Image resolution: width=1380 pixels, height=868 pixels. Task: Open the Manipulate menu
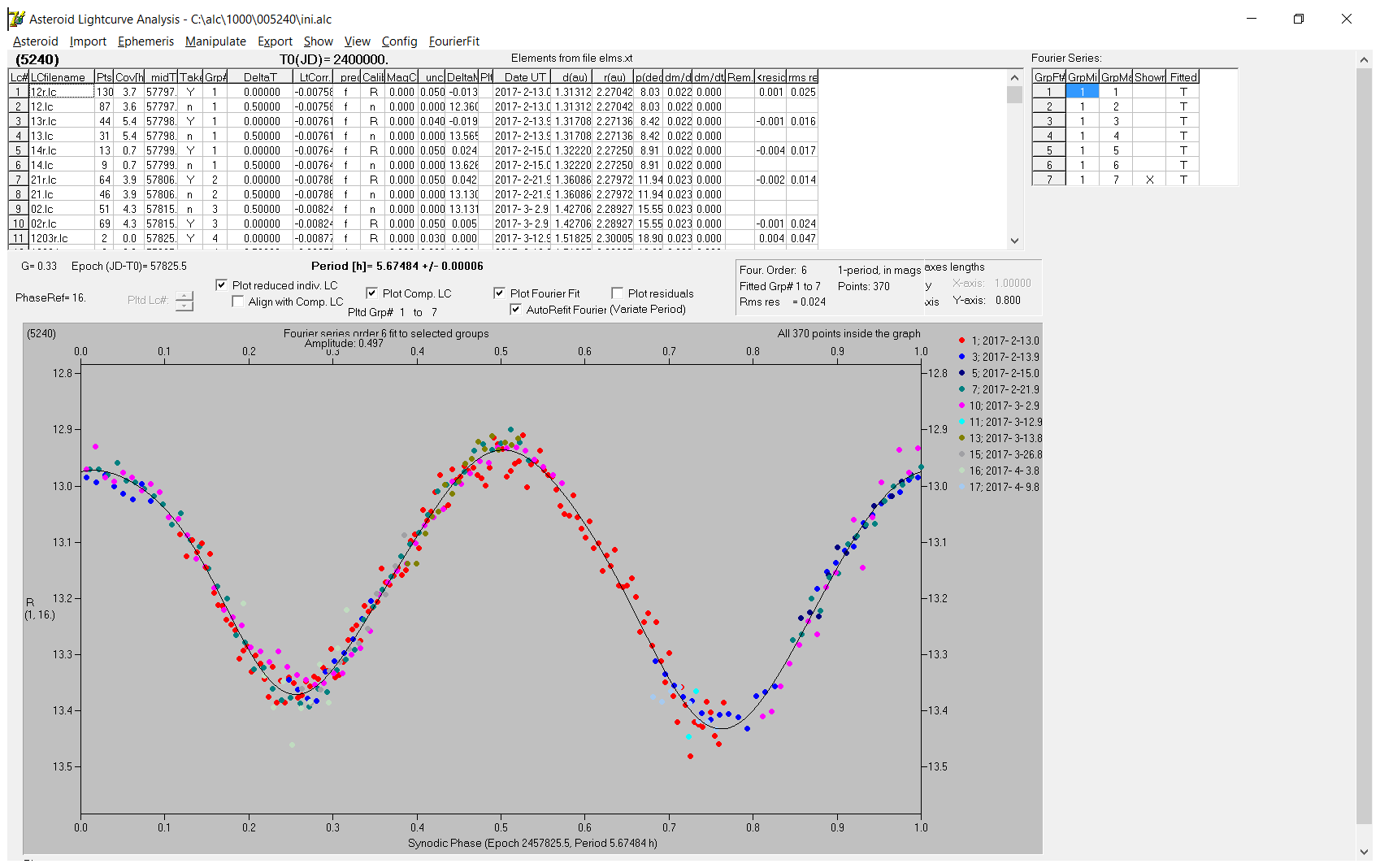[x=215, y=41]
